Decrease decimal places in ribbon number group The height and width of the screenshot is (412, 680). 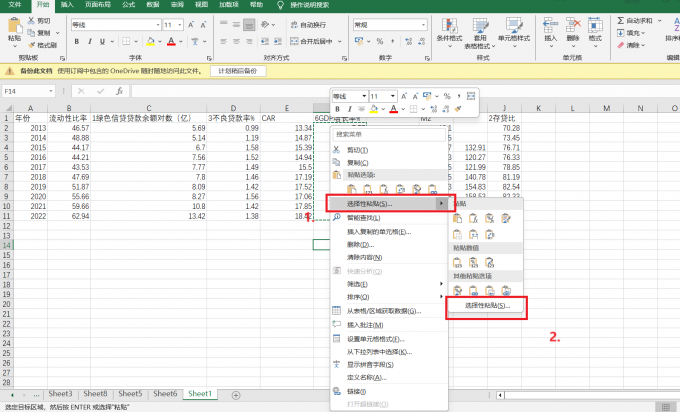pyautogui.click(x=422, y=41)
